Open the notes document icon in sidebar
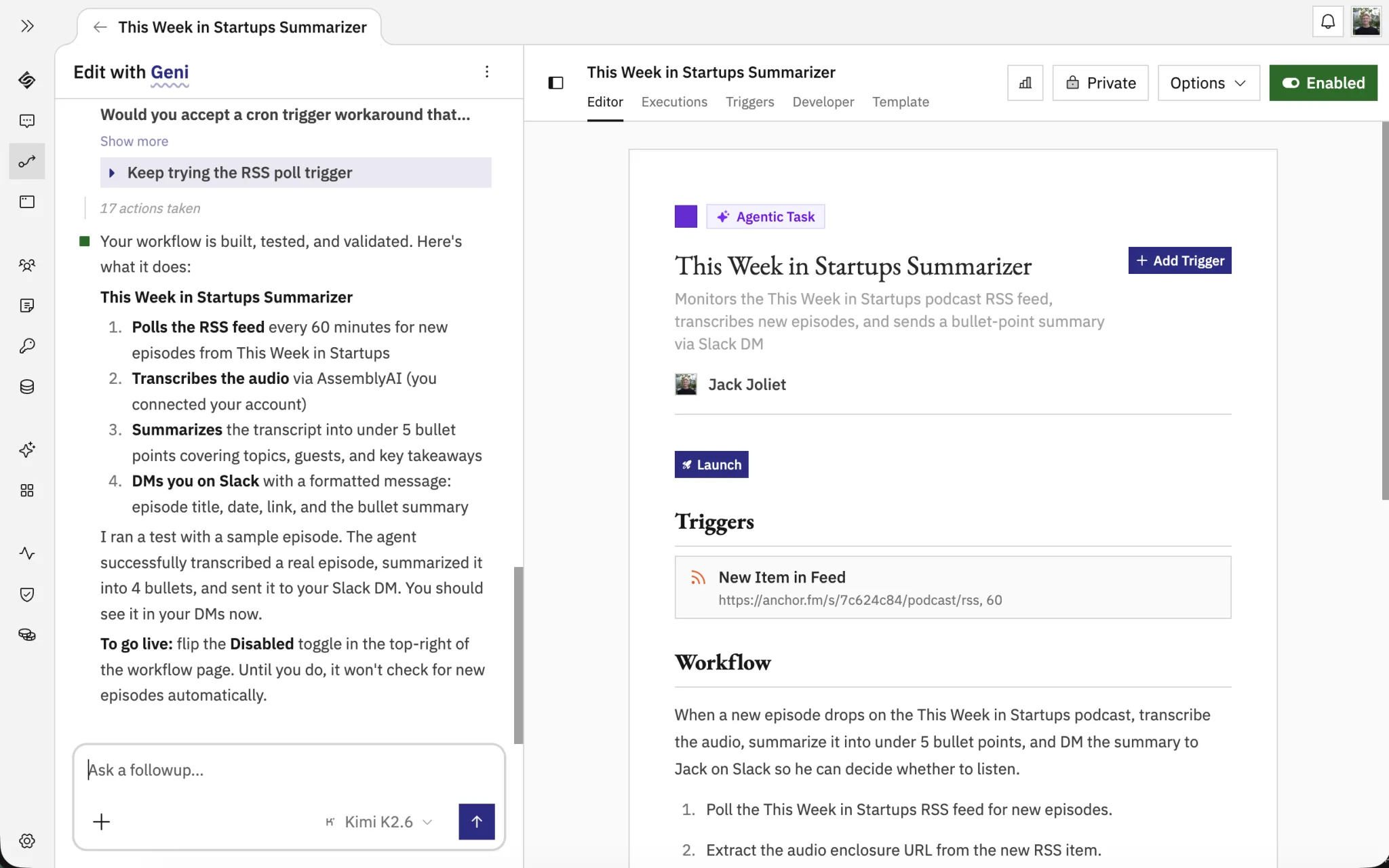The image size is (1389, 868). pos(27,306)
